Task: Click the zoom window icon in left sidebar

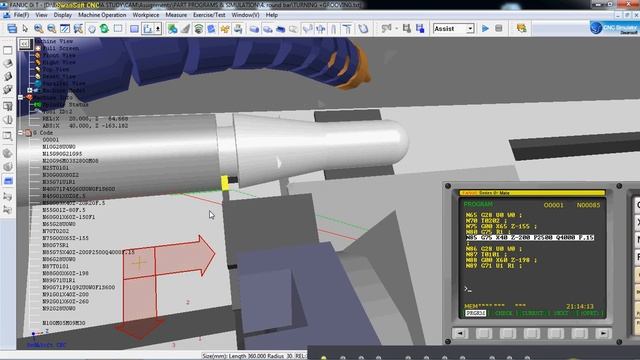Action: (7, 136)
